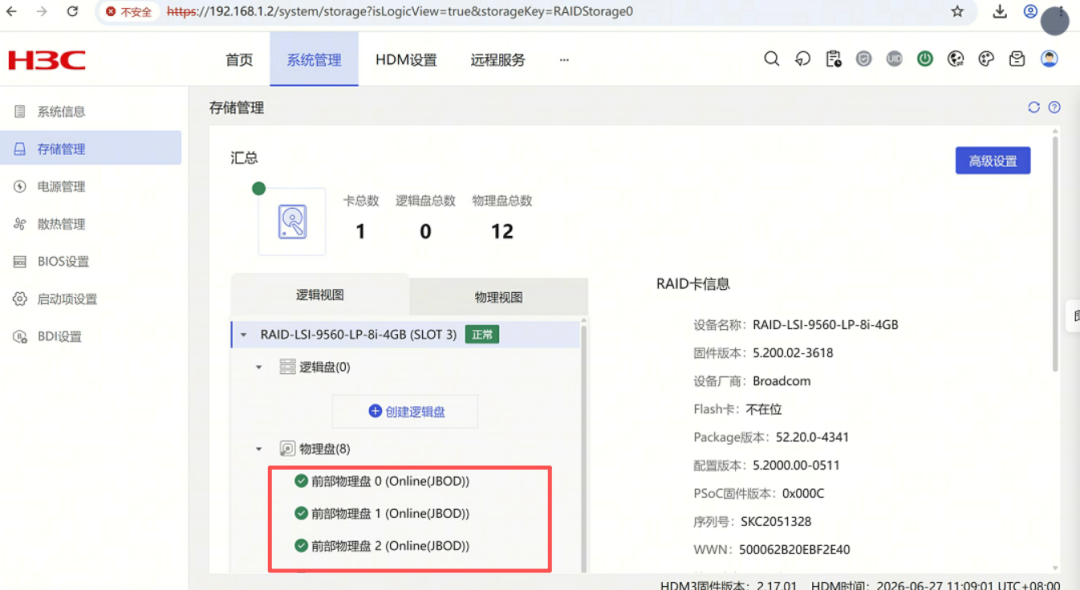Click the gray shield status icon
The image size is (1080, 590).
pos(864,59)
